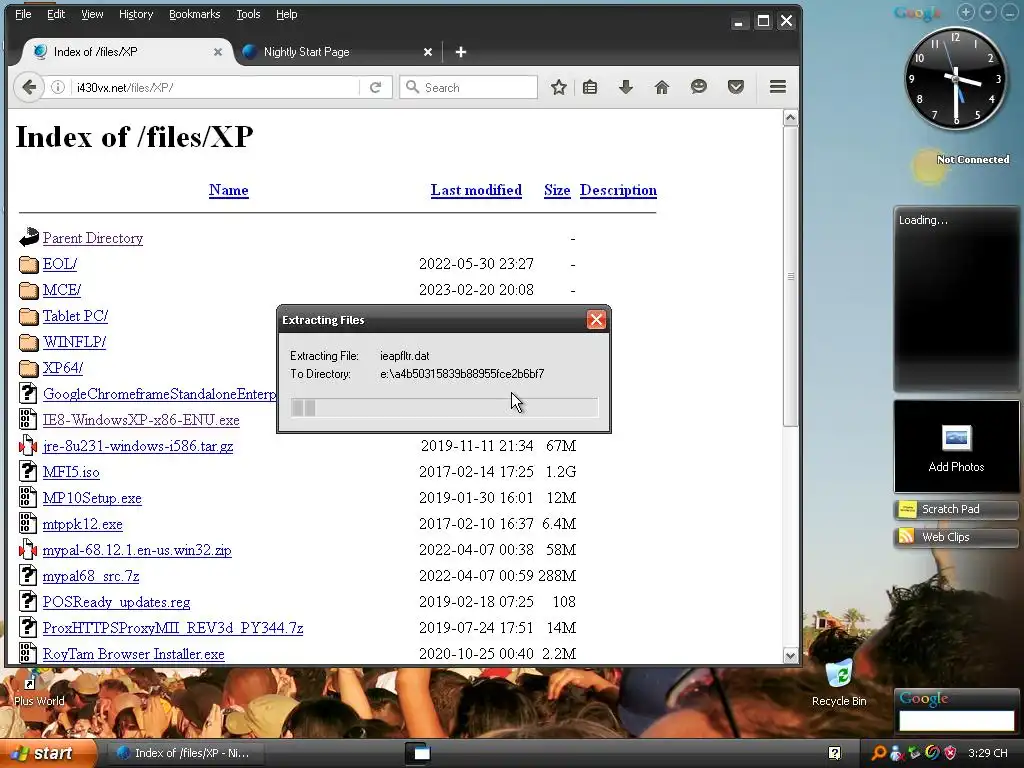1024x768 pixels.
Task: Go to the Home page icon
Action: pyautogui.click(x=662, y=87)
